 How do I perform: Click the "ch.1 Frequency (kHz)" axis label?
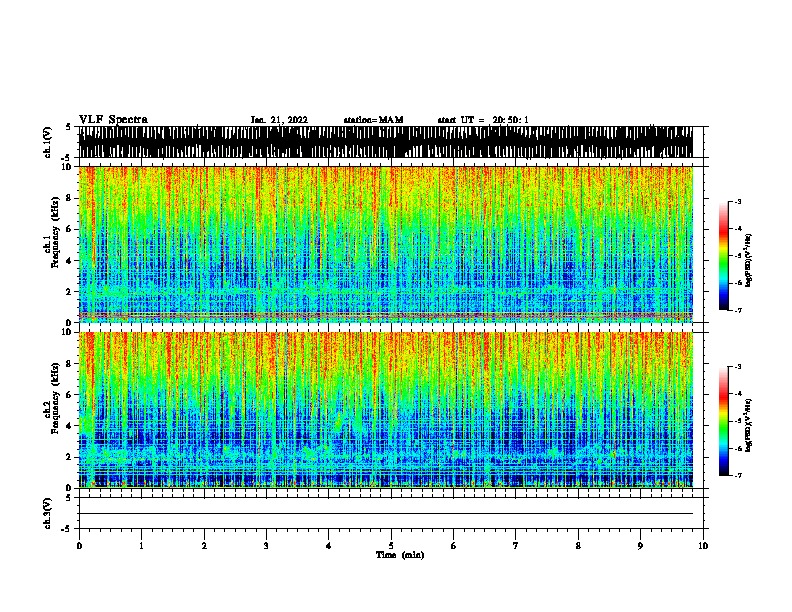coord(51,232)
